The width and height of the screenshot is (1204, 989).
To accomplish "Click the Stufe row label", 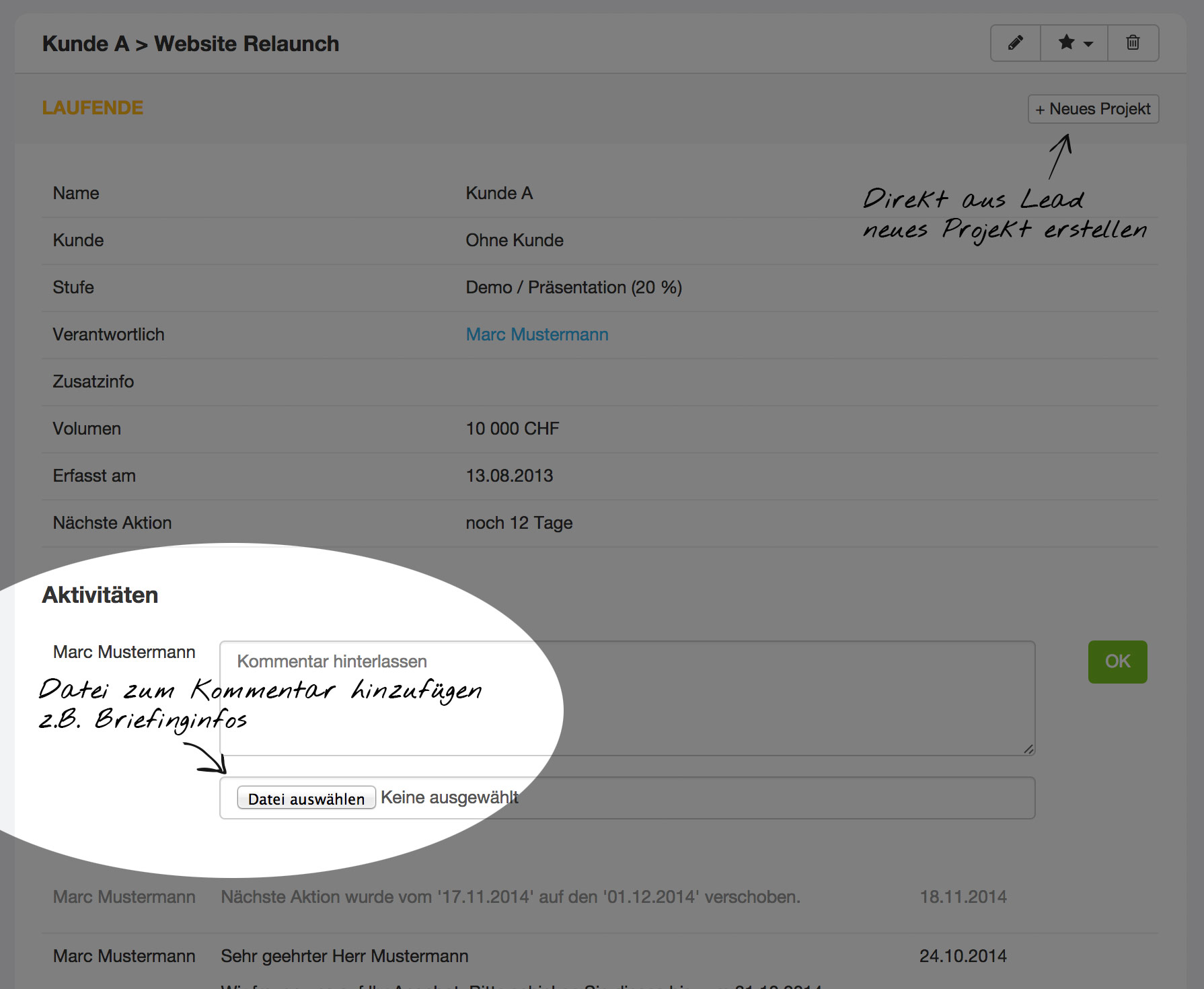I will (73, 287).
